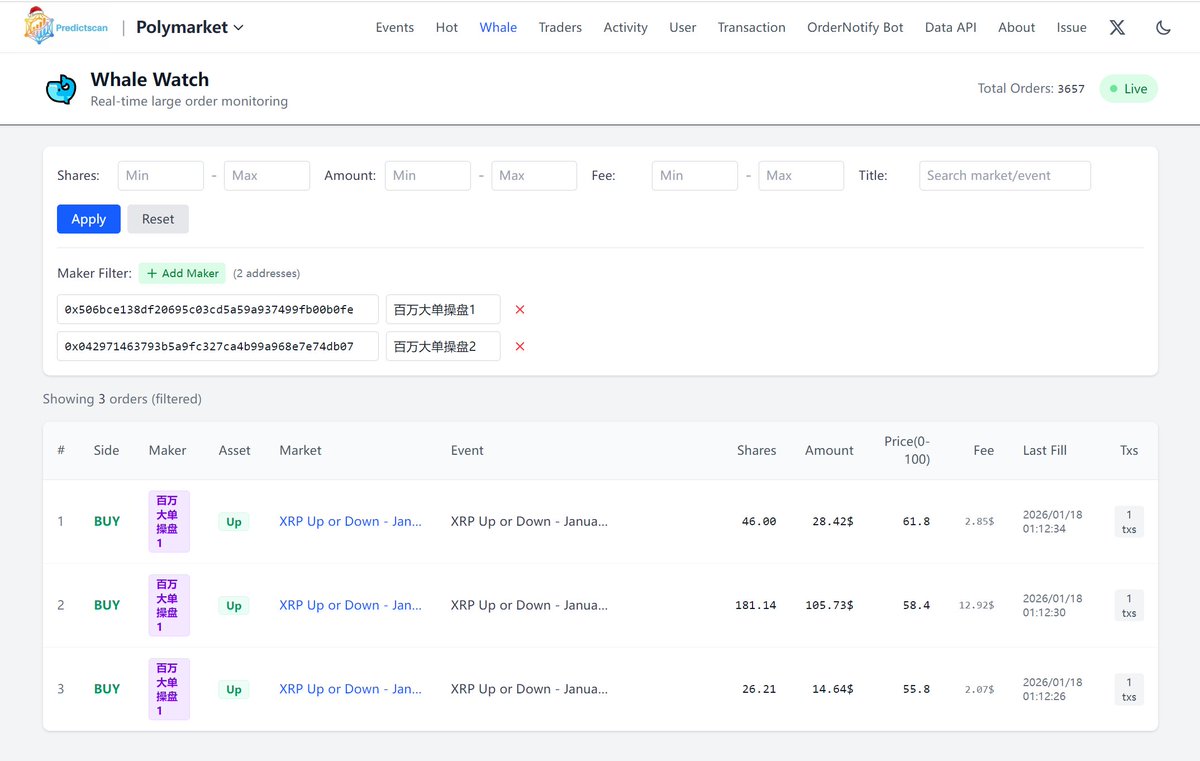The image size is (1200, 761).
Task: Click the 01:12:34 last fill timestamp
Action: (x=1044, y=528)
